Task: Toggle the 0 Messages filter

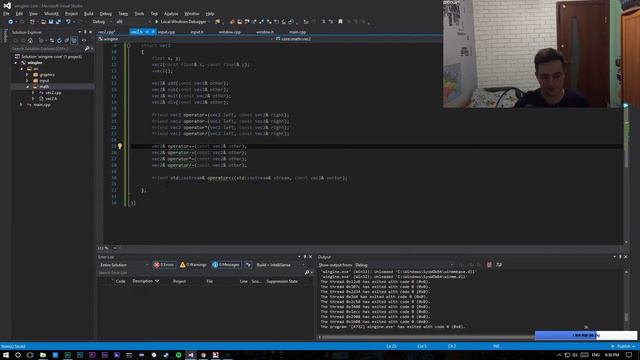Action: click(227, 265)
